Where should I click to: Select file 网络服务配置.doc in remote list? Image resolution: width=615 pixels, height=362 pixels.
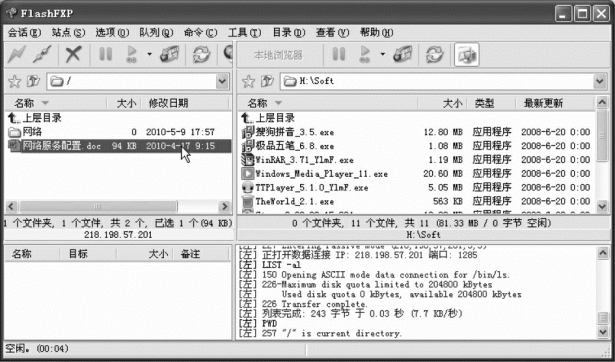point(118,146)
